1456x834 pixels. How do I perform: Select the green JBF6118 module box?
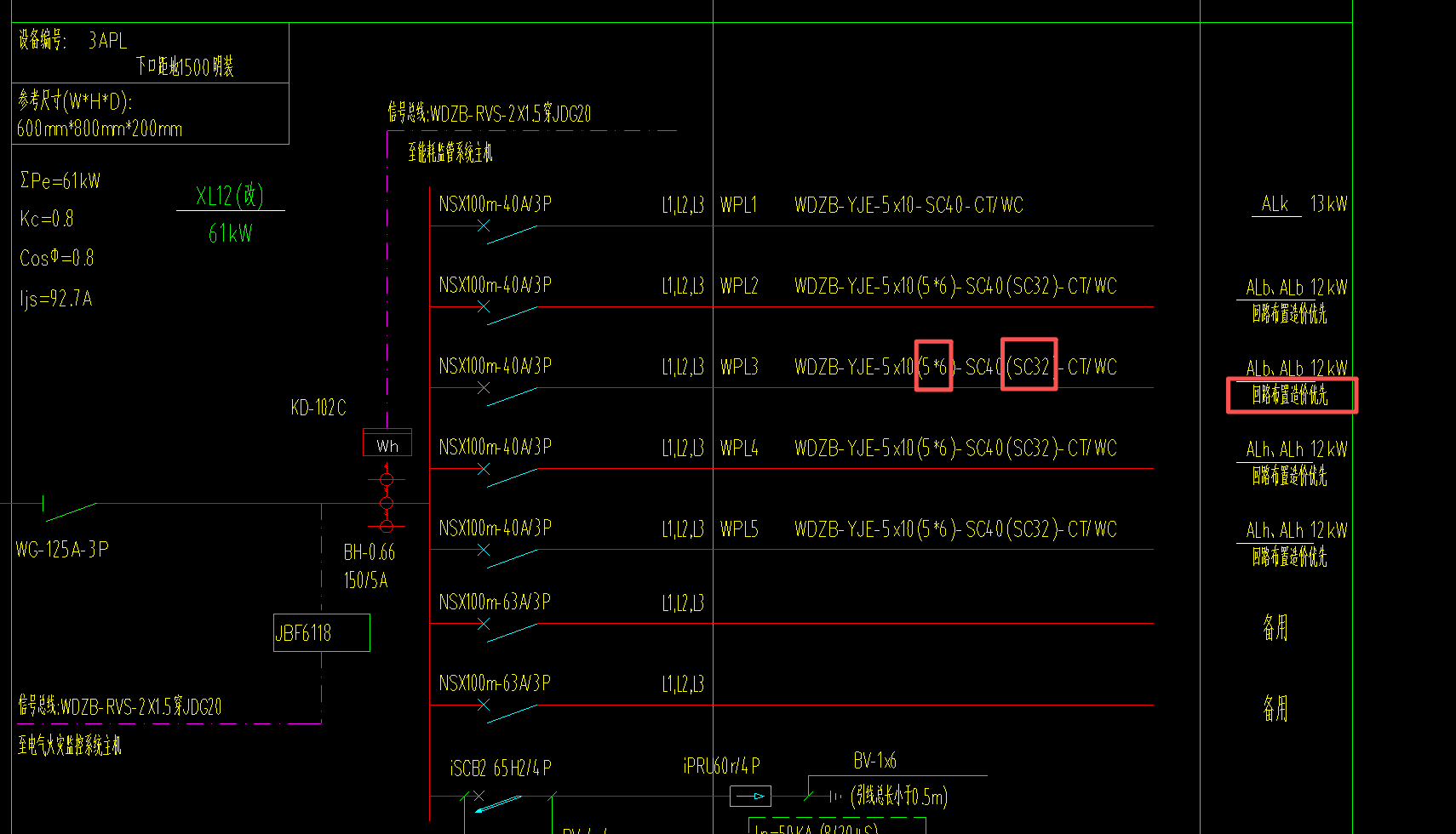point(322,633)
